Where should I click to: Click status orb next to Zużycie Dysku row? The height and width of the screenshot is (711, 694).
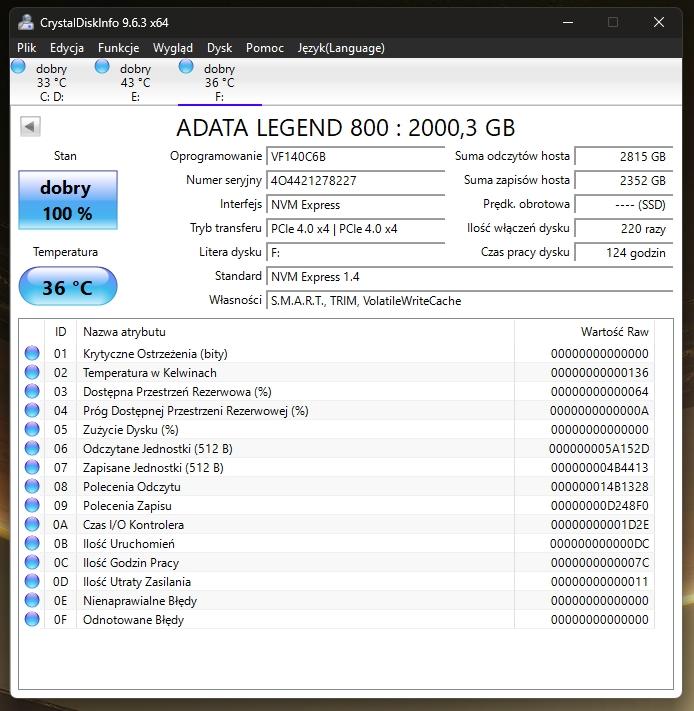[32, 429]
